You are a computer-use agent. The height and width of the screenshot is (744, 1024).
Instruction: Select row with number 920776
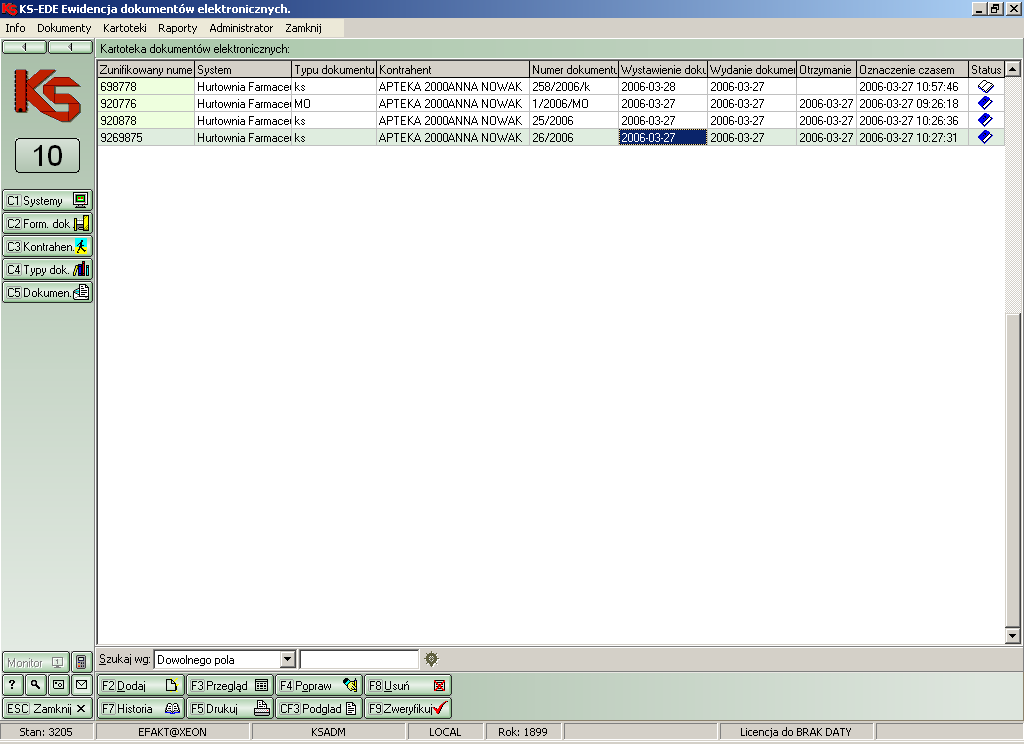point(551,103)
